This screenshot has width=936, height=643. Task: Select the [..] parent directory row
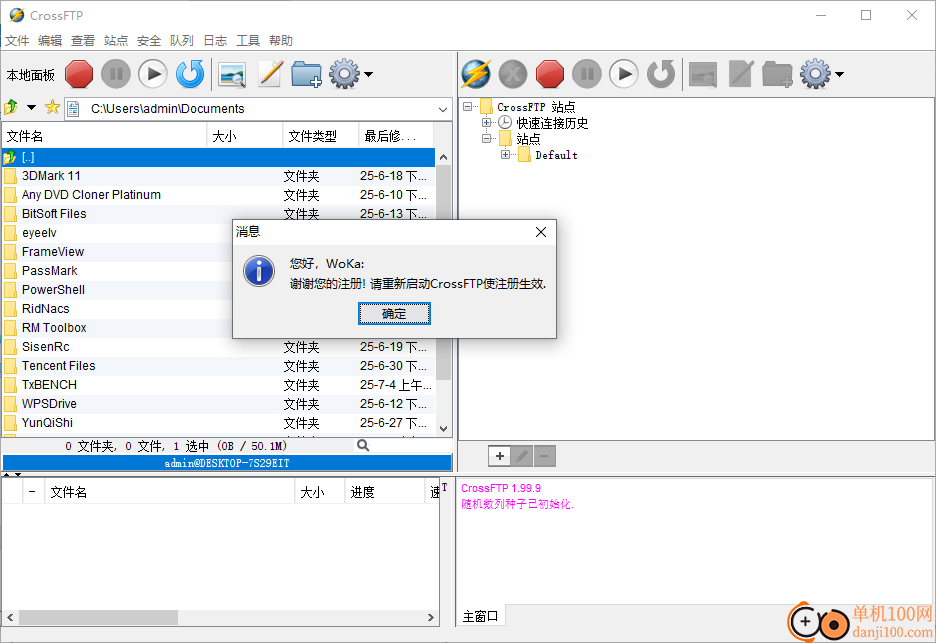(218, 157)
